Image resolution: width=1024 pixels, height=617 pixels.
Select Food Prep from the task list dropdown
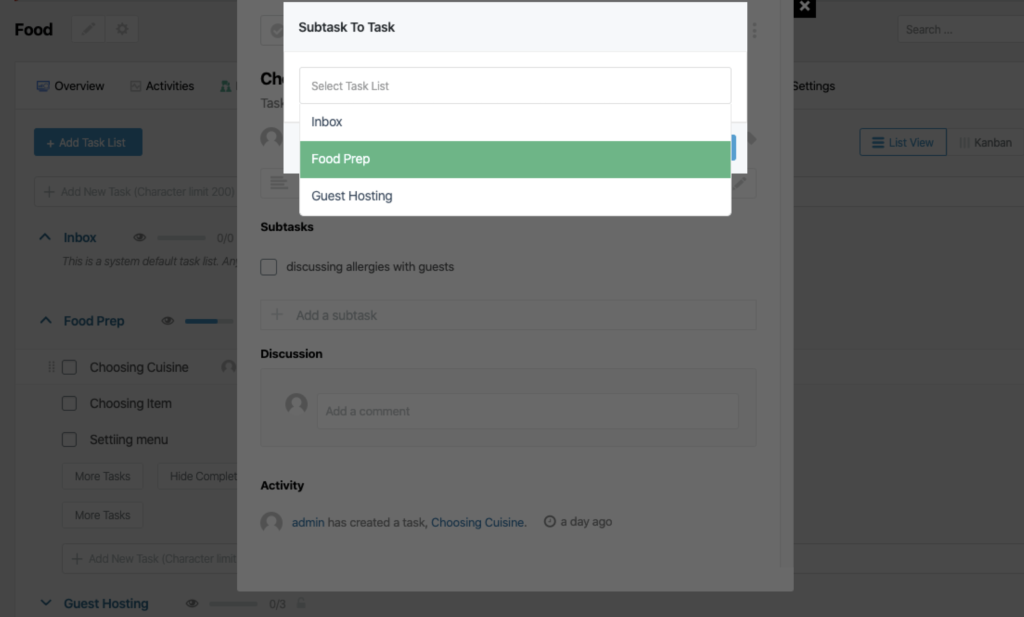(515, 159)
